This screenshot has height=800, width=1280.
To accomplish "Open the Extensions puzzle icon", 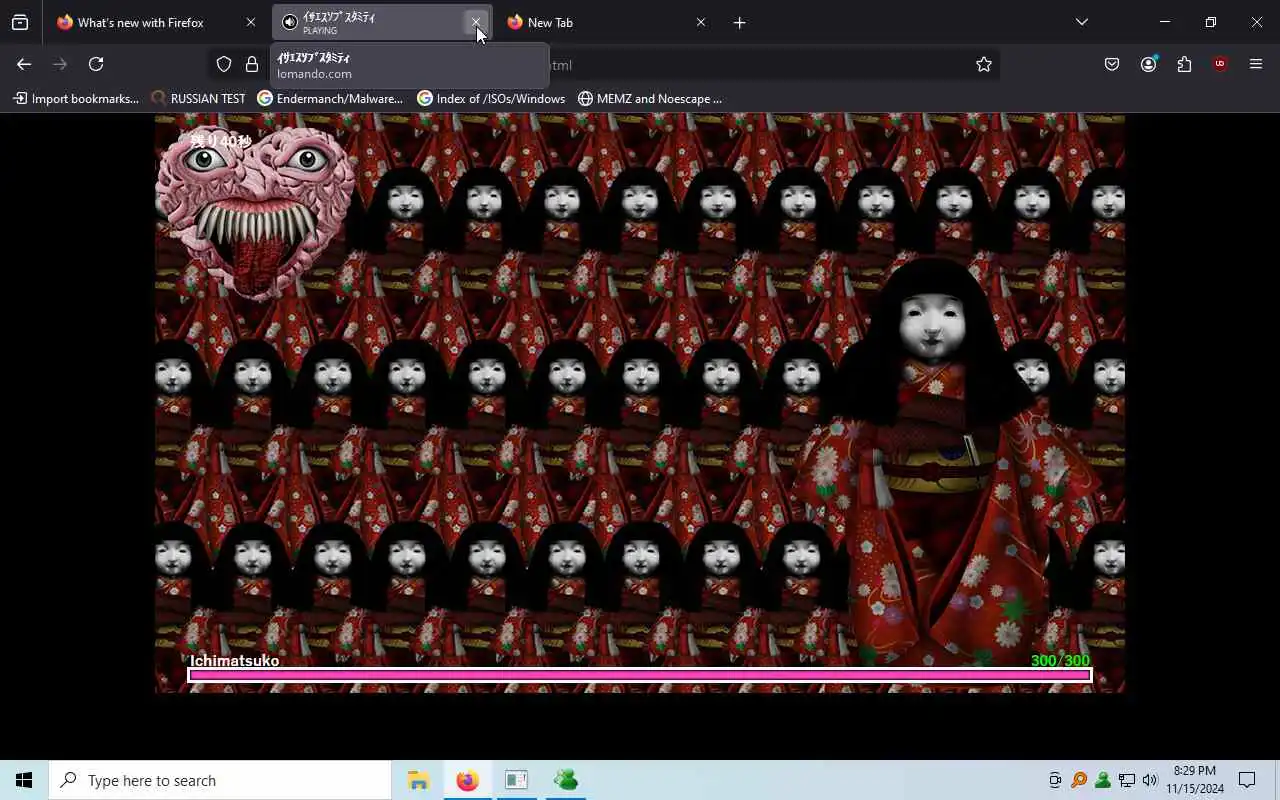I will (1184, 64).
